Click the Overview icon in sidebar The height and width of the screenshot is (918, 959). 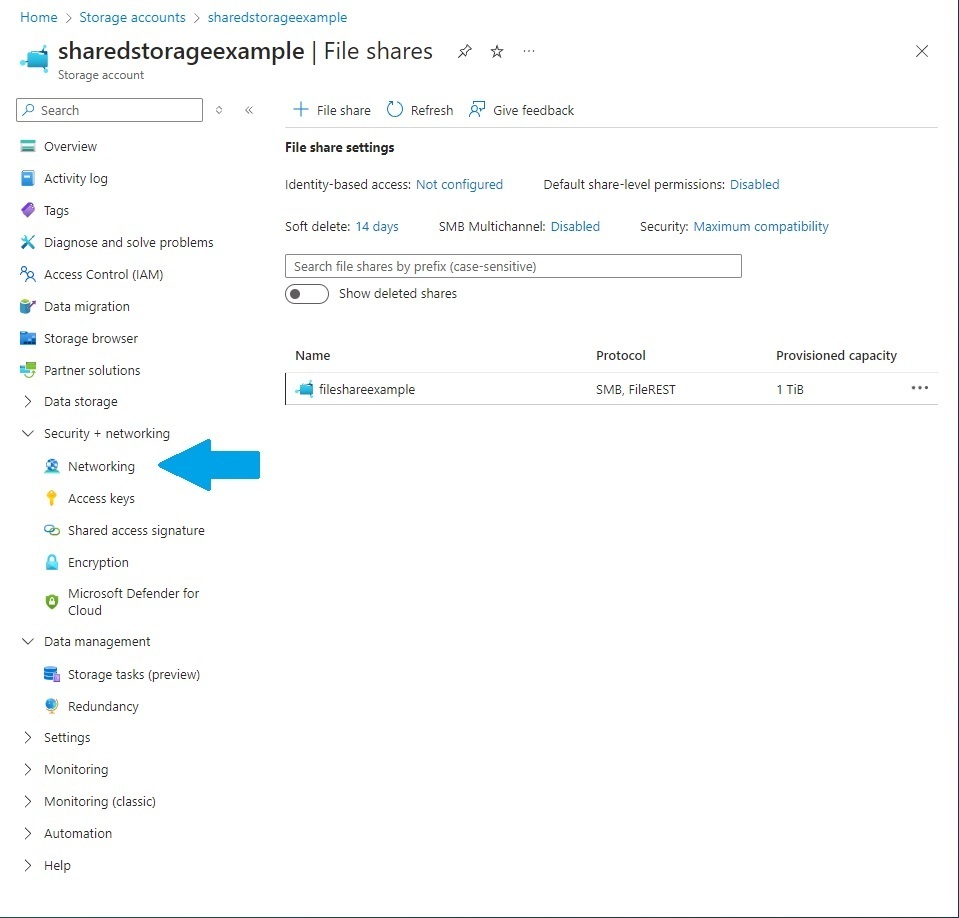click(28, 146)
